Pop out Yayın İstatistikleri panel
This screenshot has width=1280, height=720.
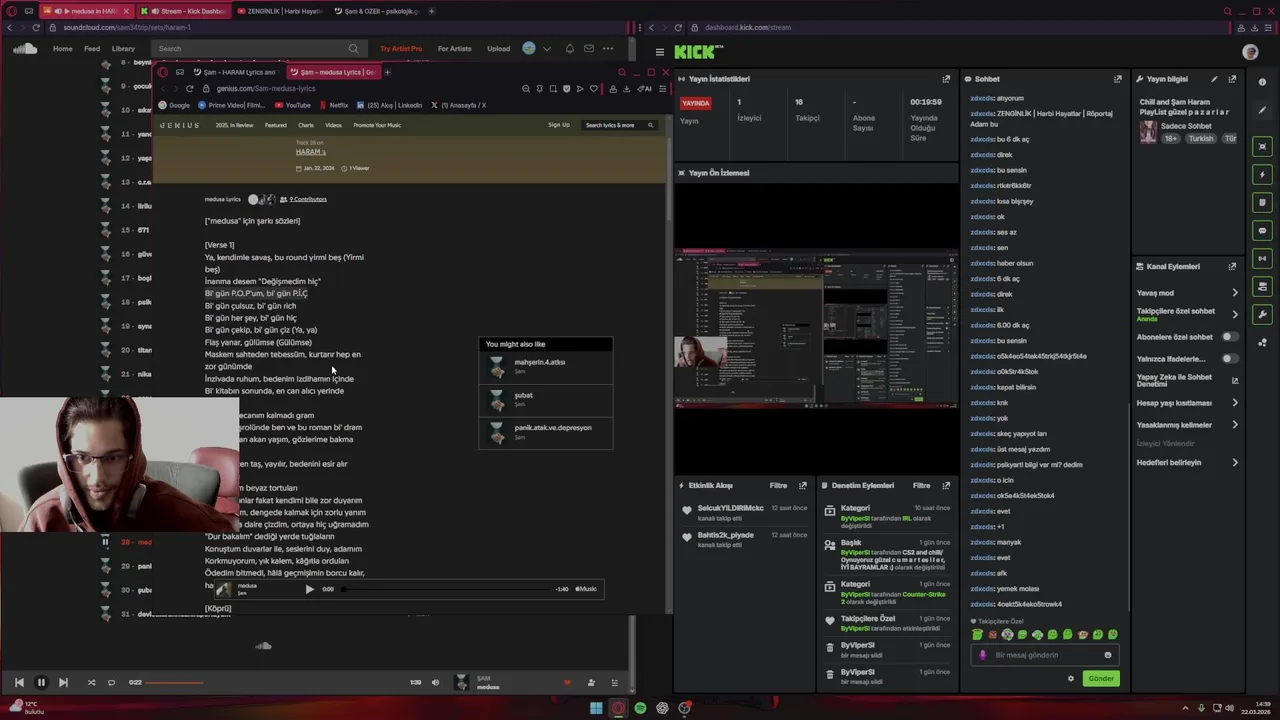click(946, 79)
